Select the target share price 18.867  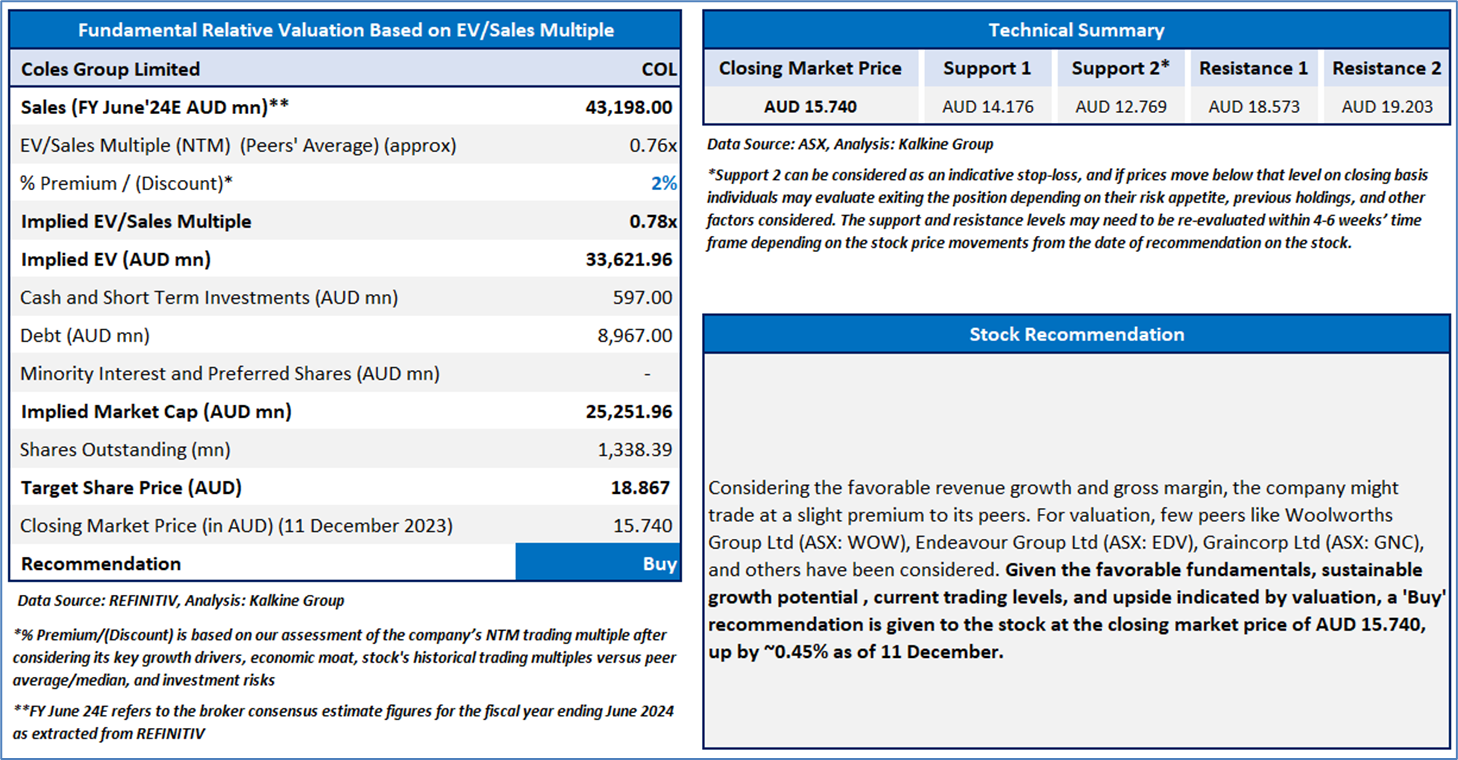pyautogui.click(x=641, y=487)
